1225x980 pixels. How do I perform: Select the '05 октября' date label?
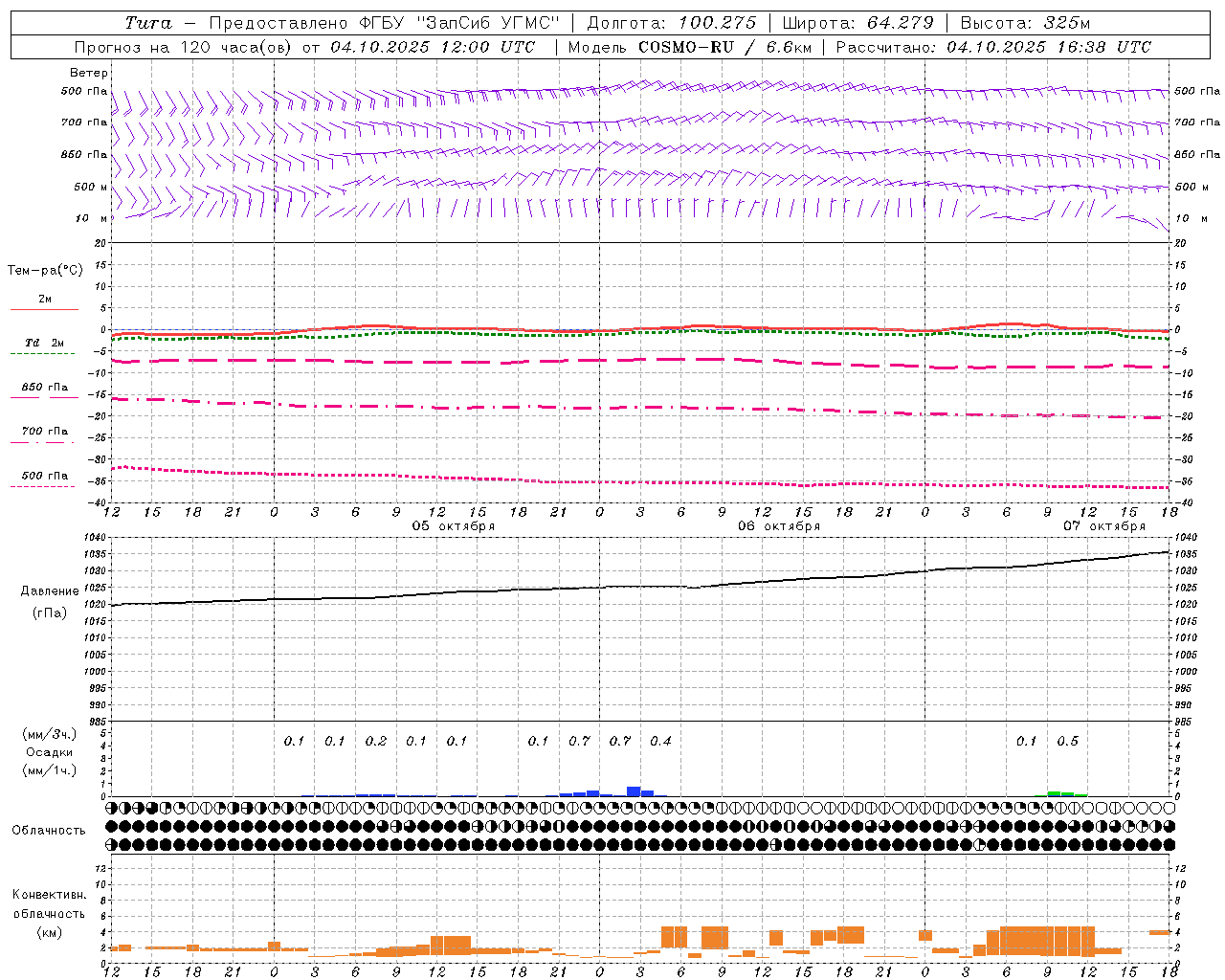pyautogui.click(x=453, y=526)
